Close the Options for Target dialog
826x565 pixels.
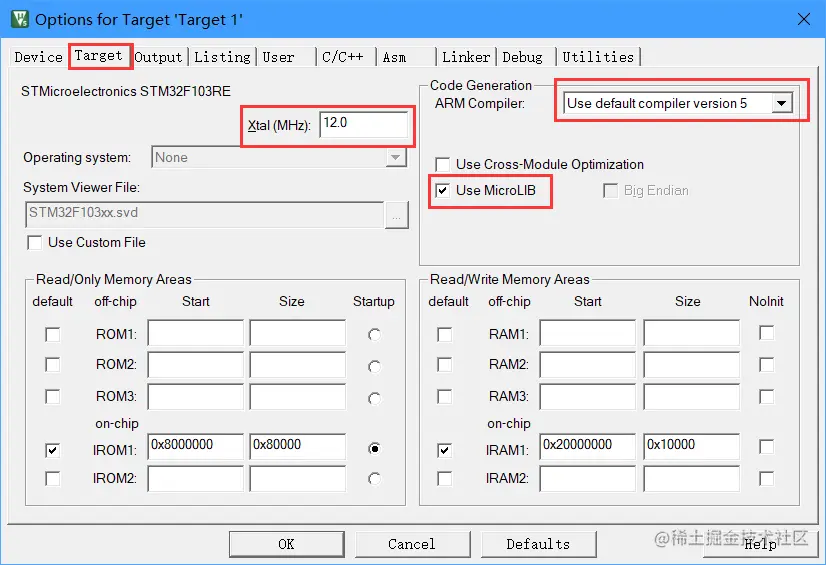tap(804, 19)
